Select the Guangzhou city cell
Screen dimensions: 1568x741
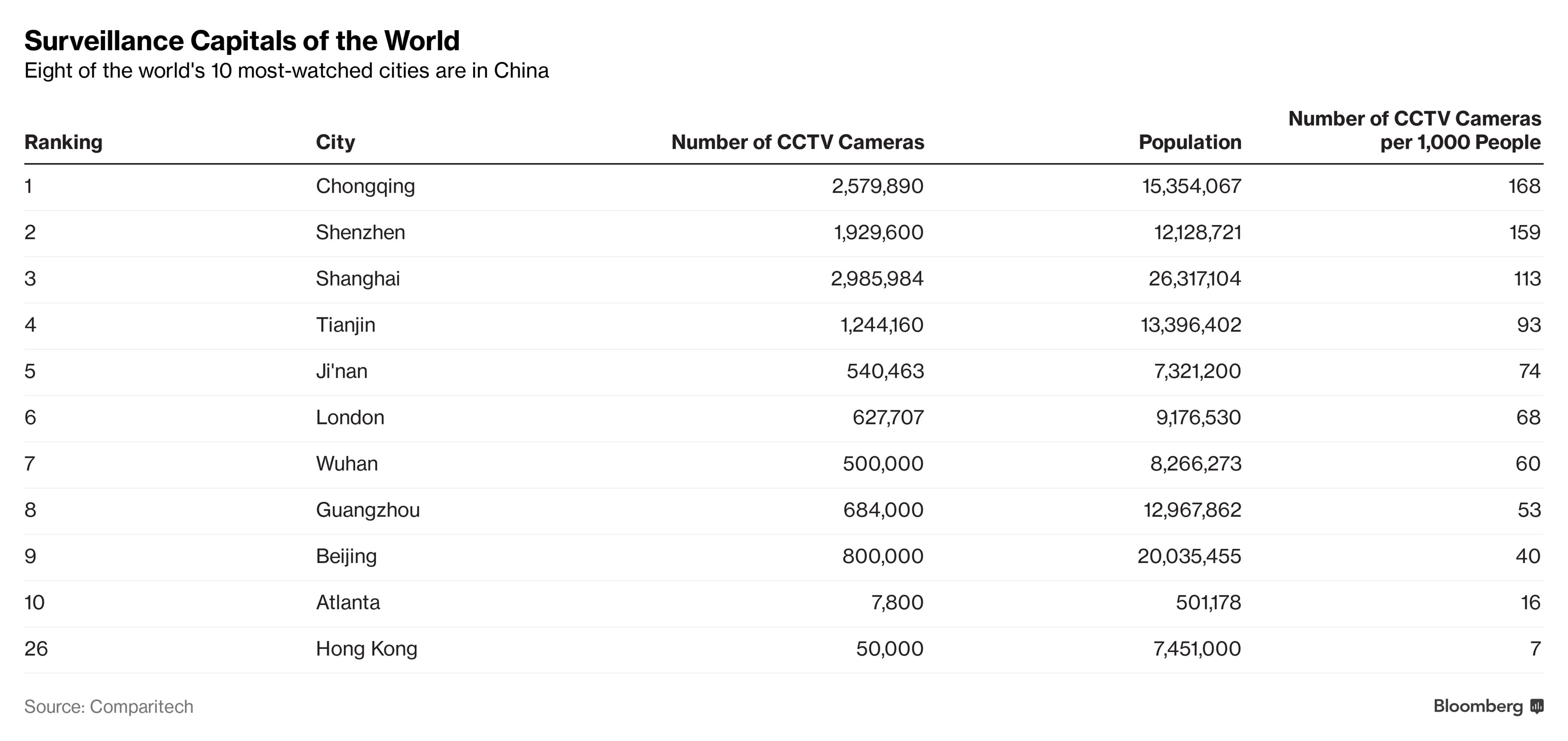coord(368,509)
